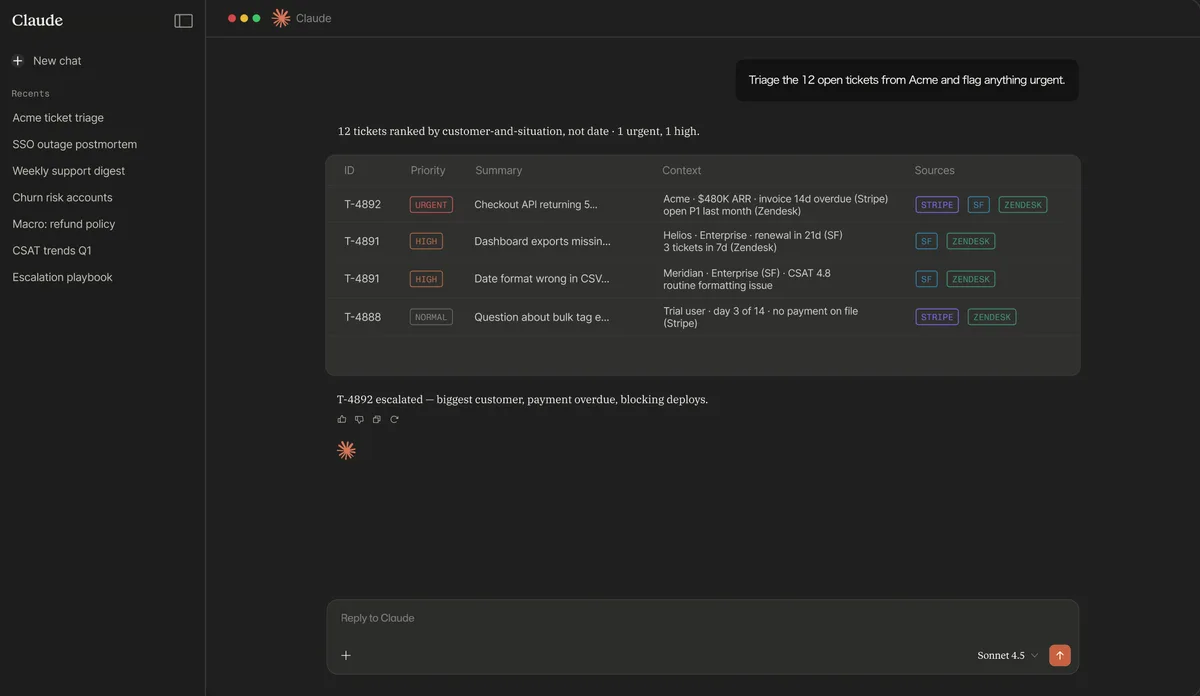Click the Acme $480K ARR context cell

tap(776, 205)
